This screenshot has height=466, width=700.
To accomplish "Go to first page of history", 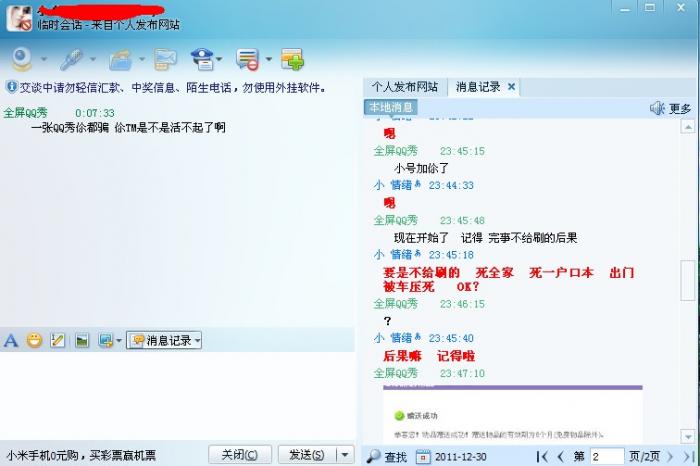I will tap(542, 457).
